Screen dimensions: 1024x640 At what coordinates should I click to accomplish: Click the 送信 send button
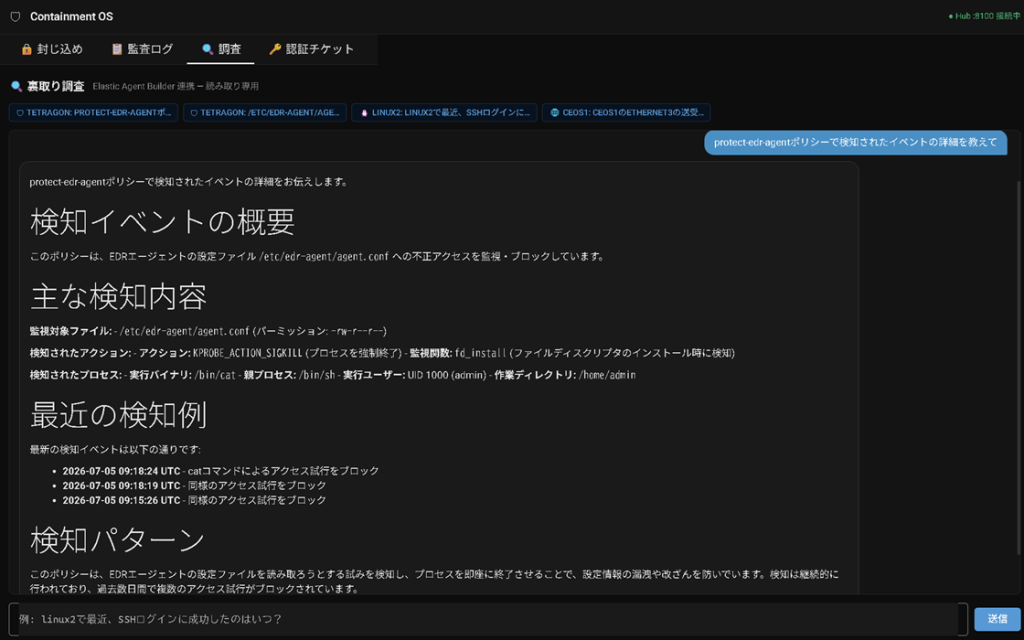click(997, 618)
